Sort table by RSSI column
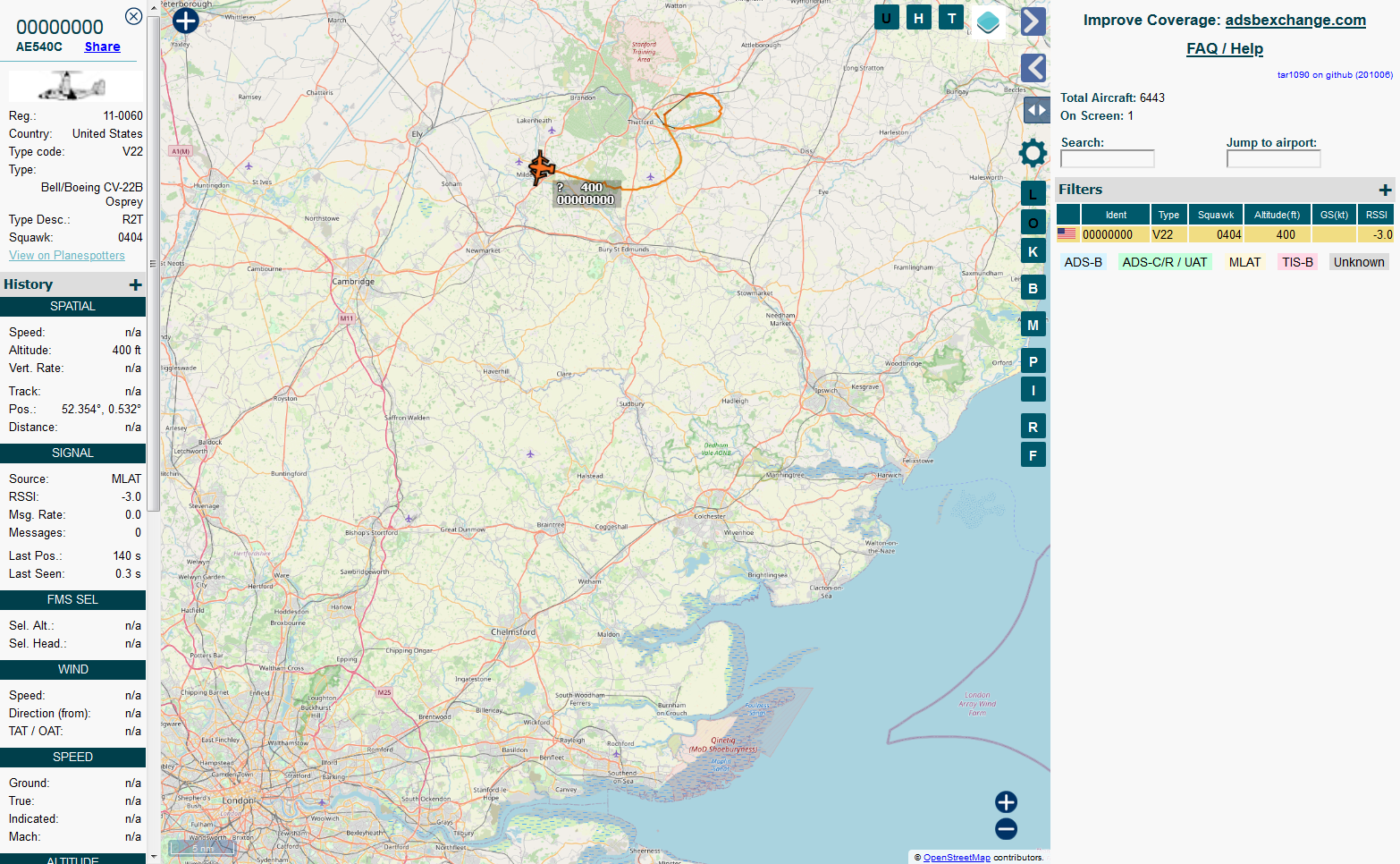 pyautogui.click(x=1376, y=215)
